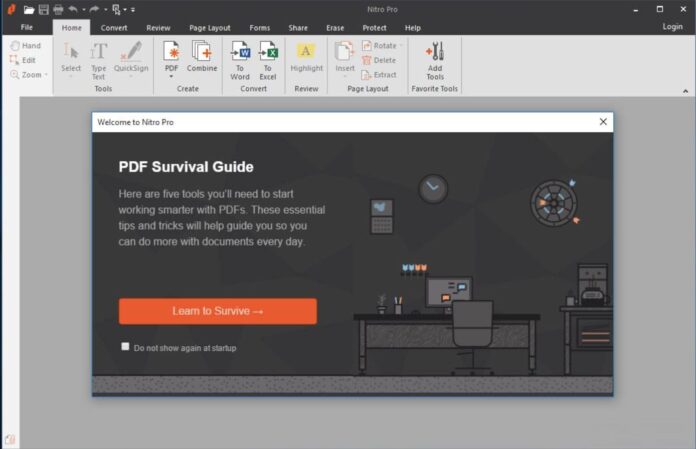This screenshot has width=696, height=449.
Task: Click the Login link
Action: 672,27
